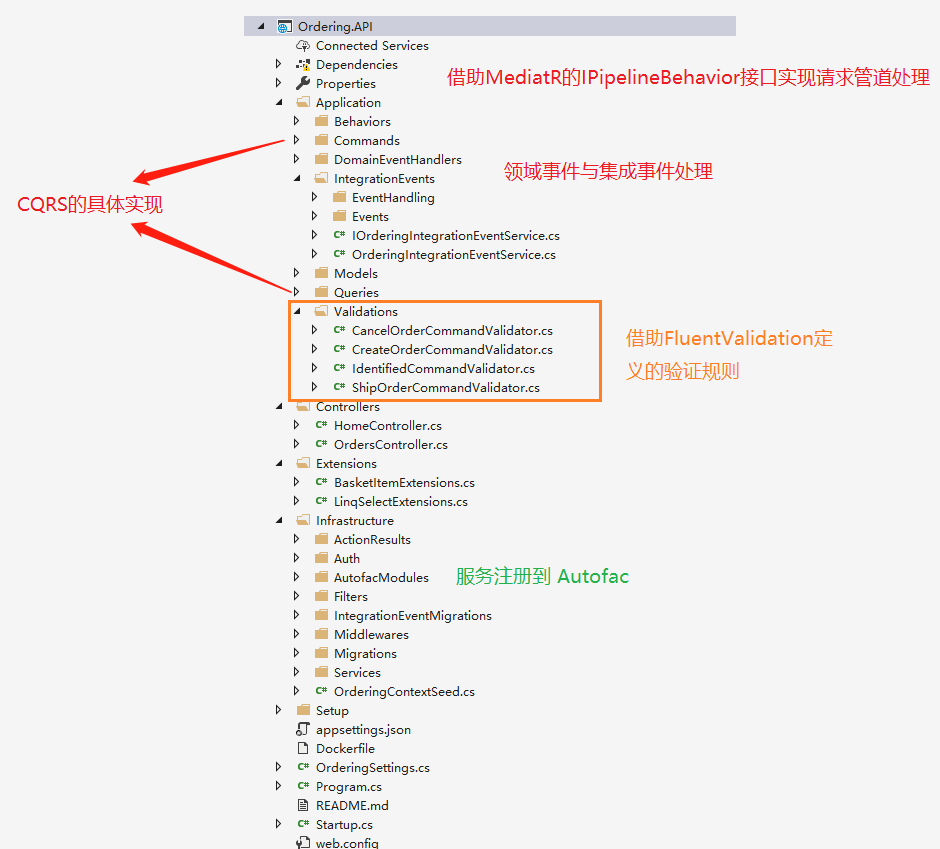Click the appsettings.json file icon

(303, 730)
